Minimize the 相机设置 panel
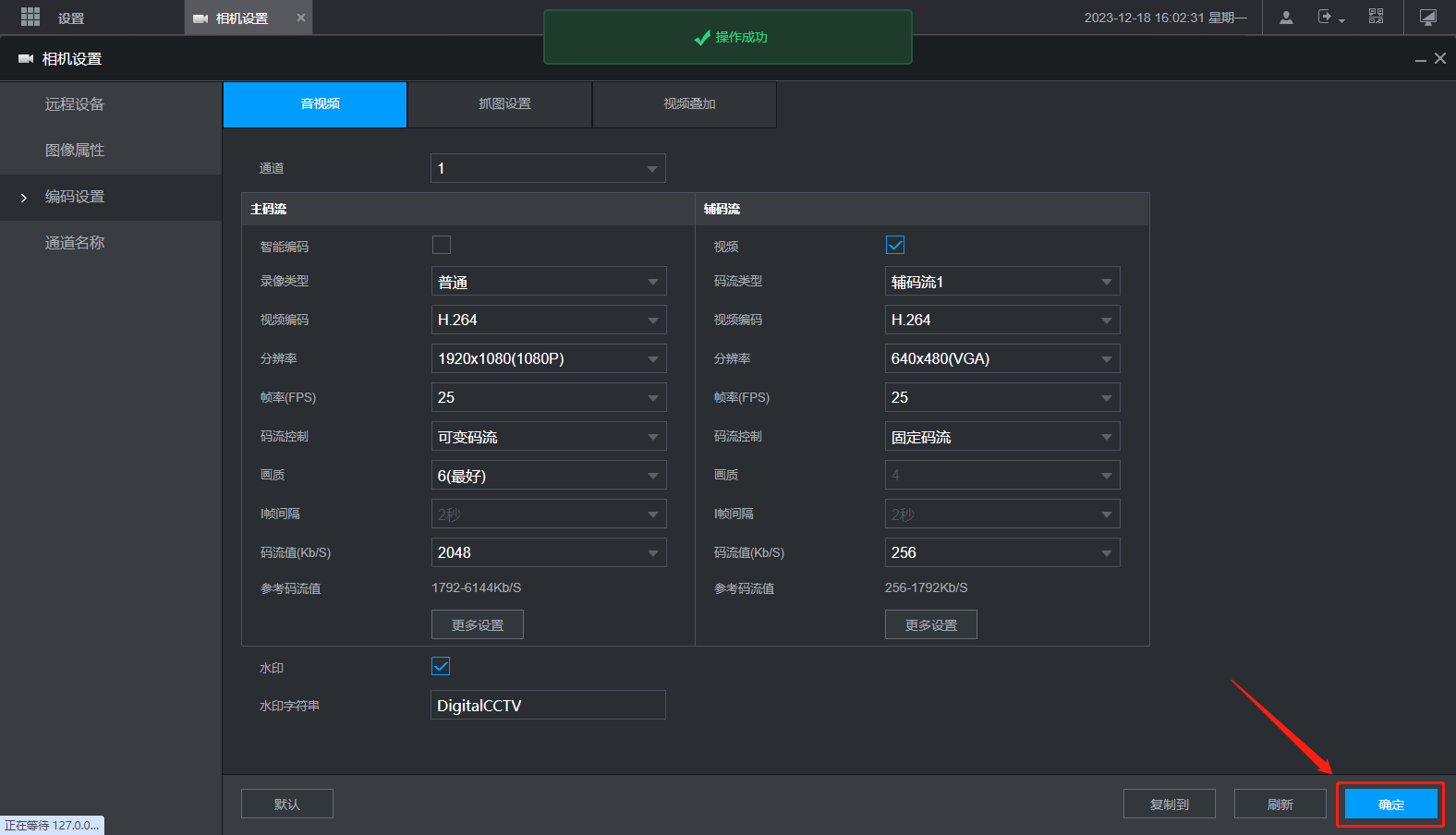1456x835 pixels. (1420, 60)
